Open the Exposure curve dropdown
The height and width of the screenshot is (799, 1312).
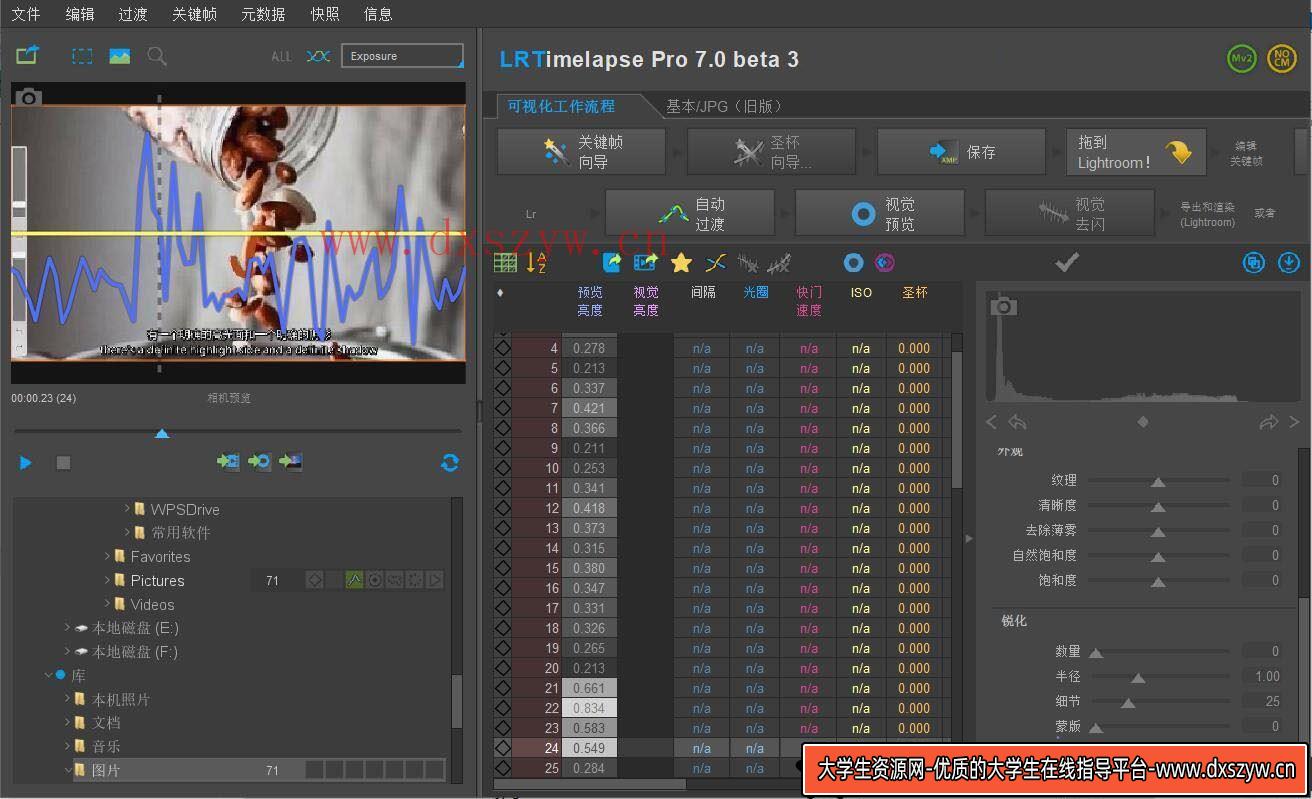coord(402,56)
